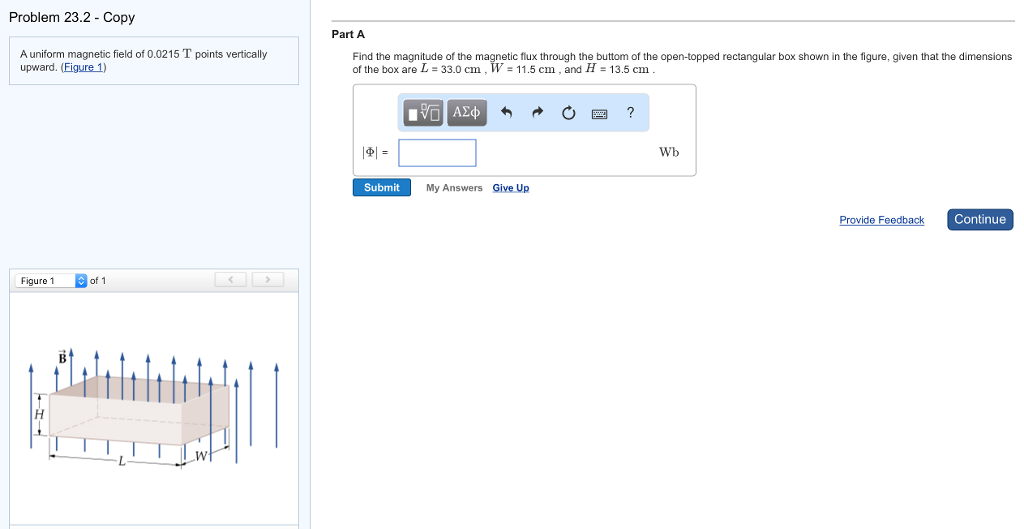Continue to the next part

pos(980,219)
